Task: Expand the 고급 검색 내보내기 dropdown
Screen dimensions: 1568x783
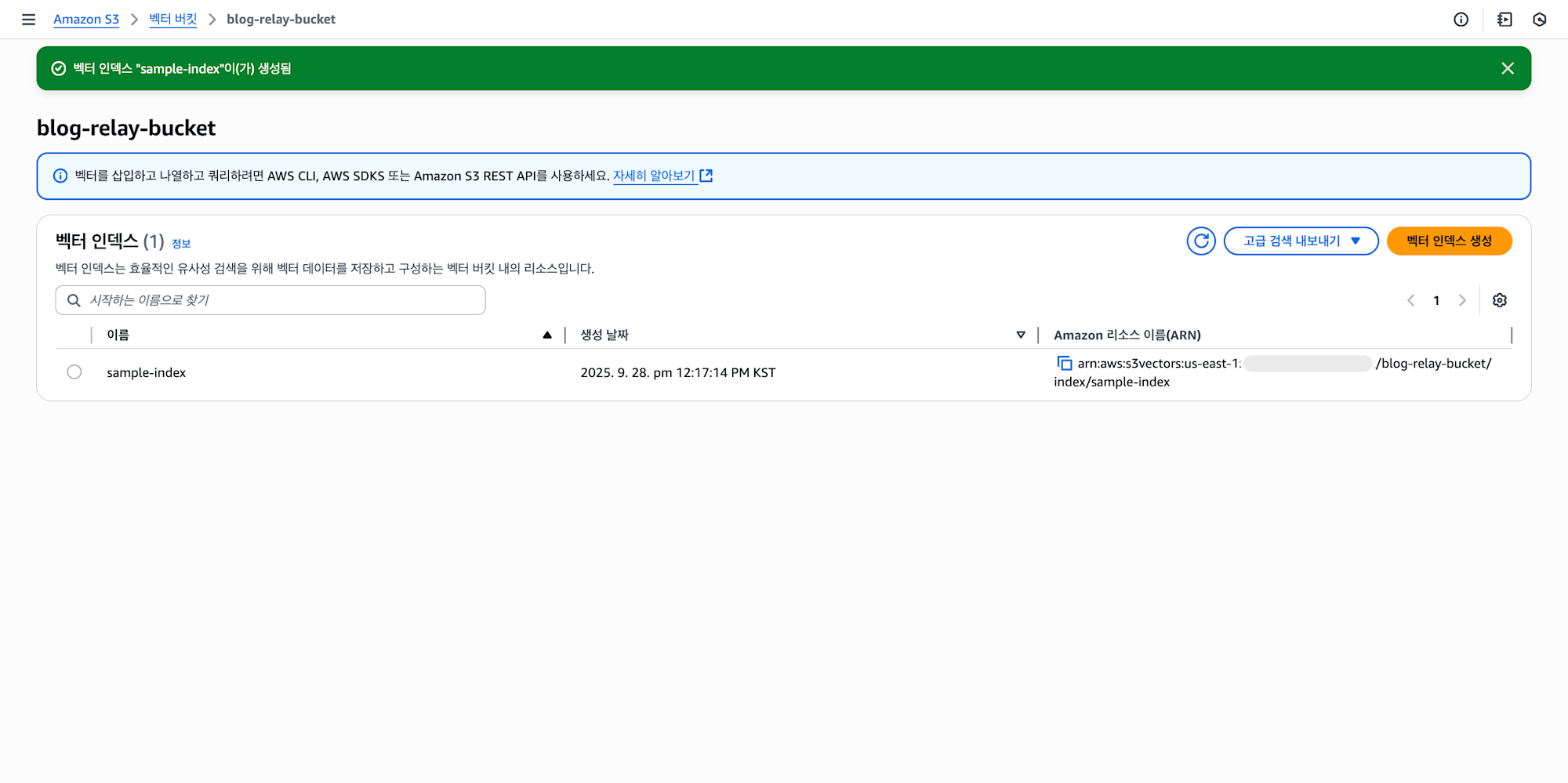Action: (x=1301, y=241)
